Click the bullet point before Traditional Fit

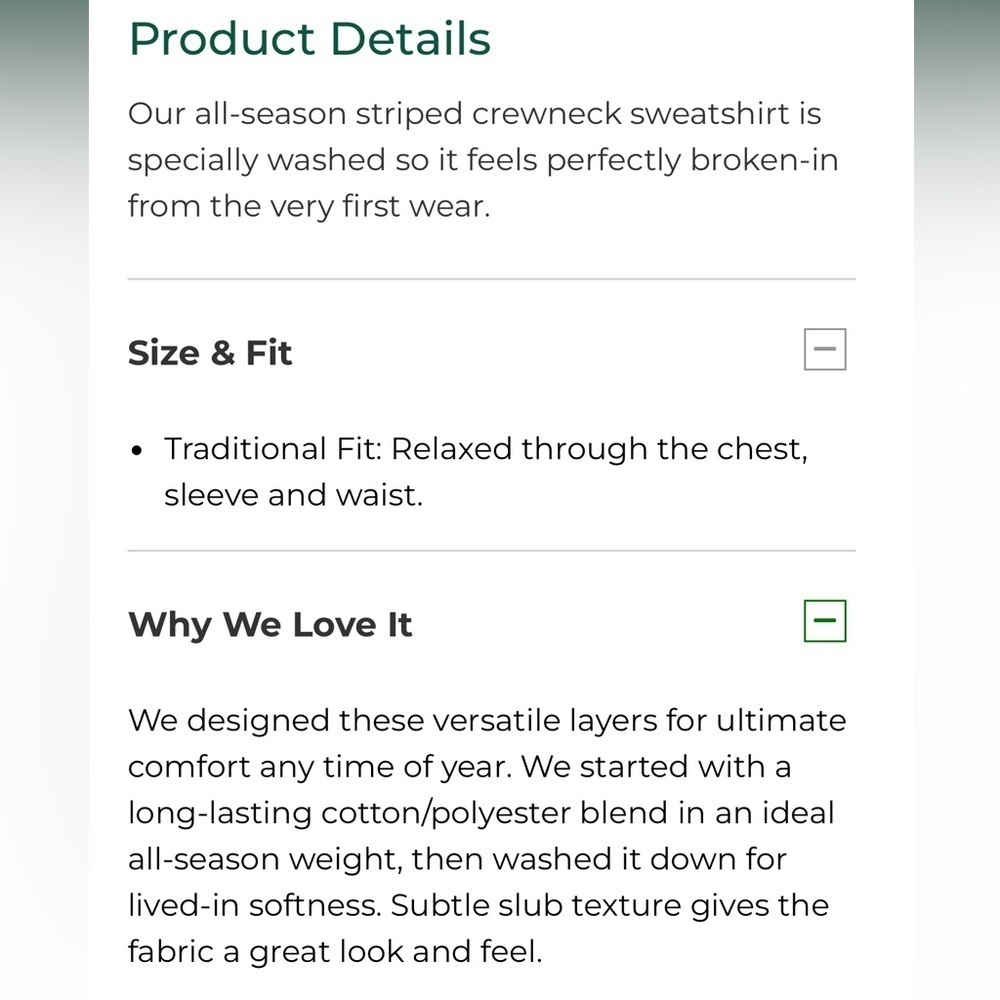pos(138,451)
